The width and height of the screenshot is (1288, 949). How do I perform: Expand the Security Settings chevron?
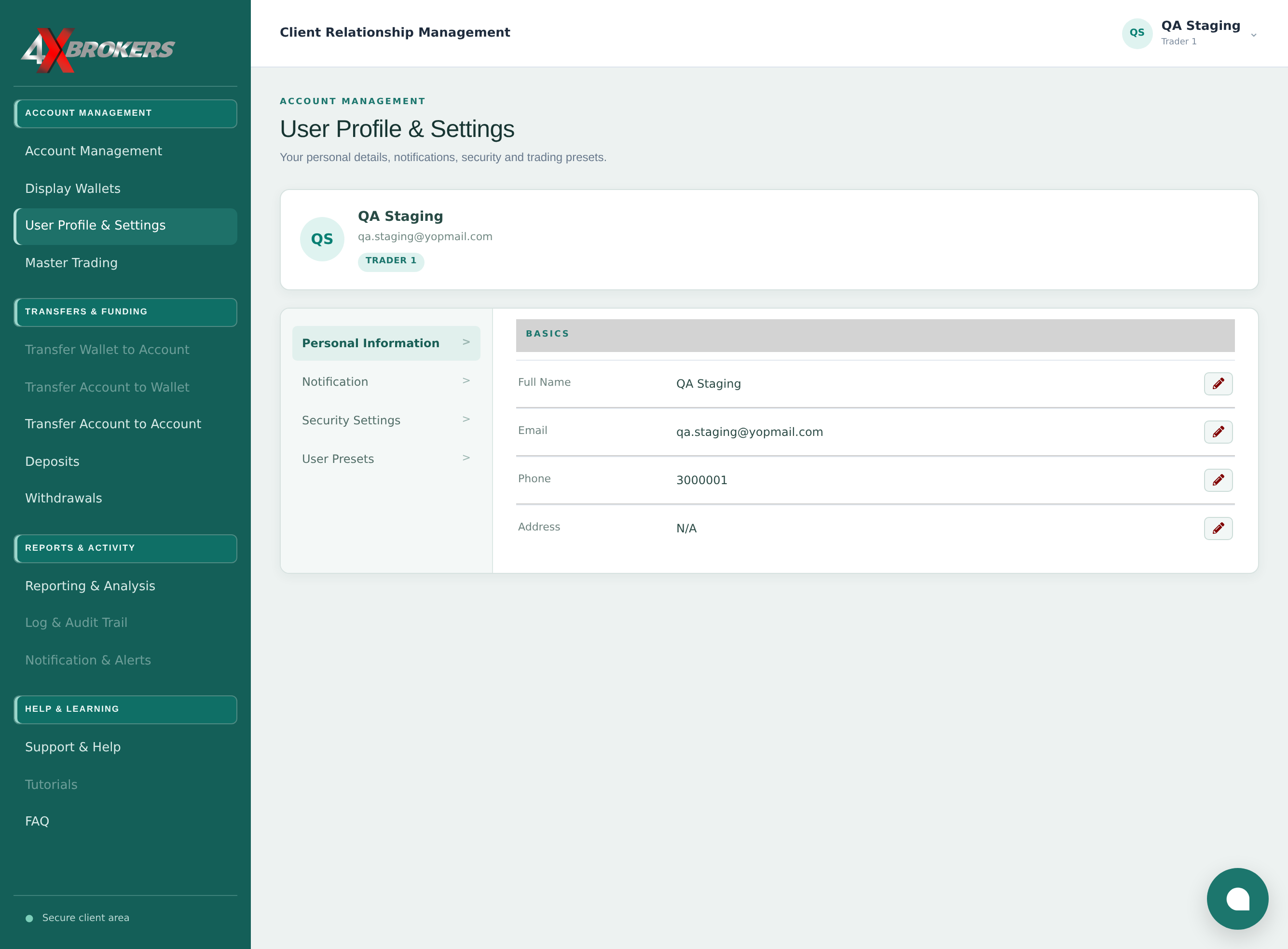pos(466,420)
